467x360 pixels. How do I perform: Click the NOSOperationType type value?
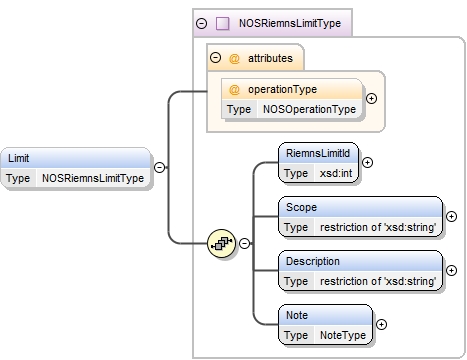coord(309,109)
